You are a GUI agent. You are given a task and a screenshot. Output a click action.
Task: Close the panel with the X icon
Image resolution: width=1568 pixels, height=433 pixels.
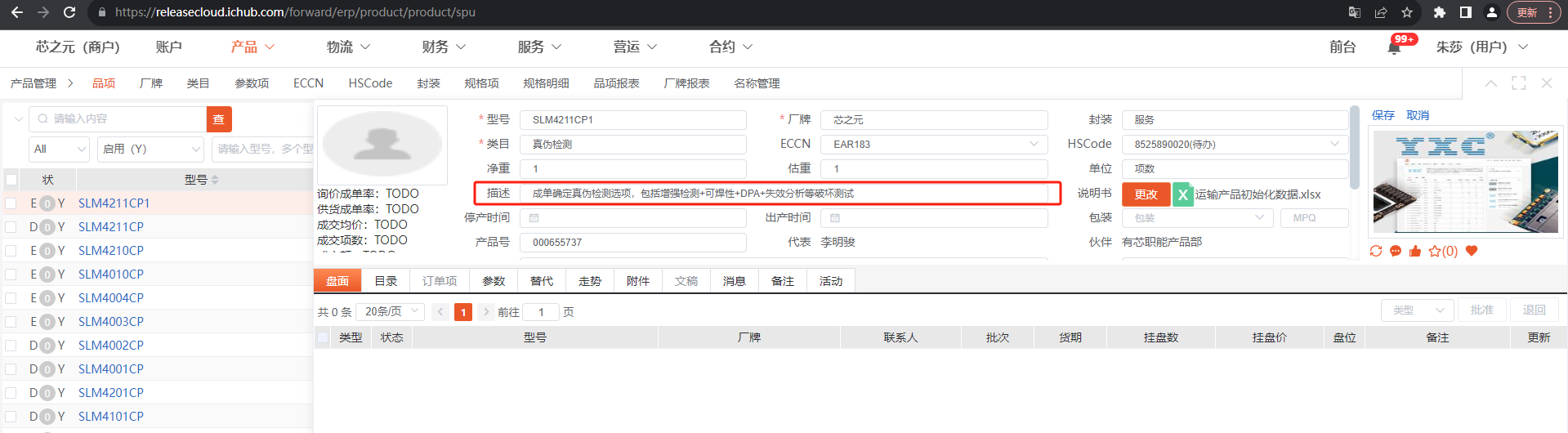tap(1547, 83)
